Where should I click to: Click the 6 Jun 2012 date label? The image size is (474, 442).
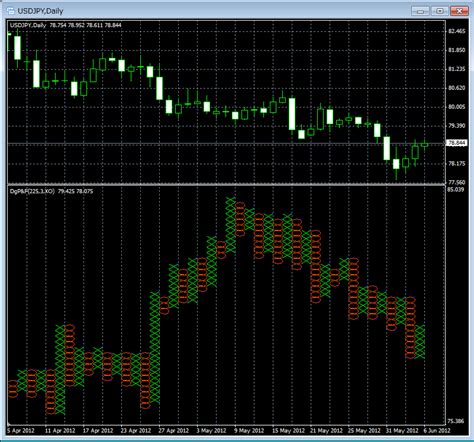(x=437, y=431)
